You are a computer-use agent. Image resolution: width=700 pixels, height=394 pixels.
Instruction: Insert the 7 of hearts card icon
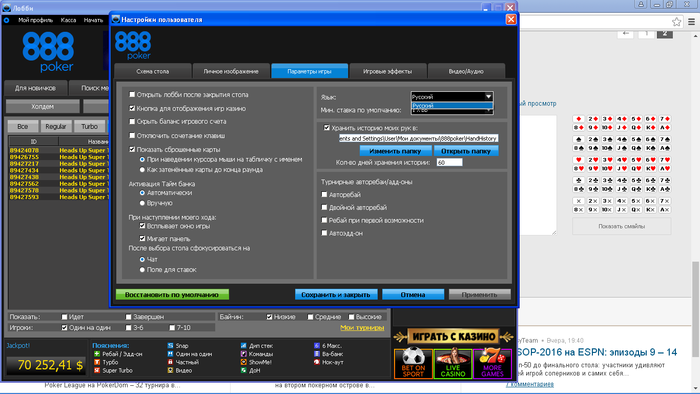pos(665,160)
